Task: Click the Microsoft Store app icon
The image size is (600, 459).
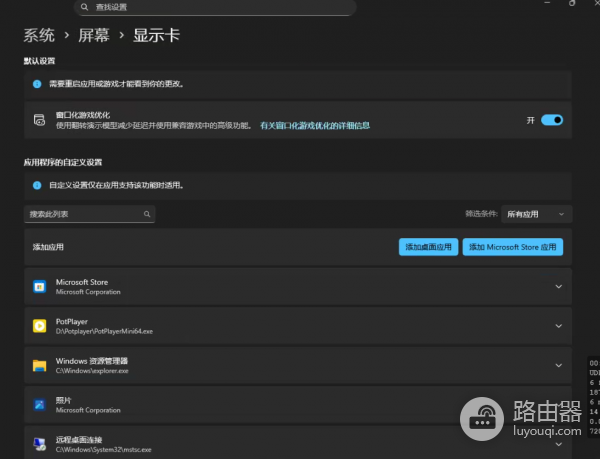Action: [x=39, y=286]
